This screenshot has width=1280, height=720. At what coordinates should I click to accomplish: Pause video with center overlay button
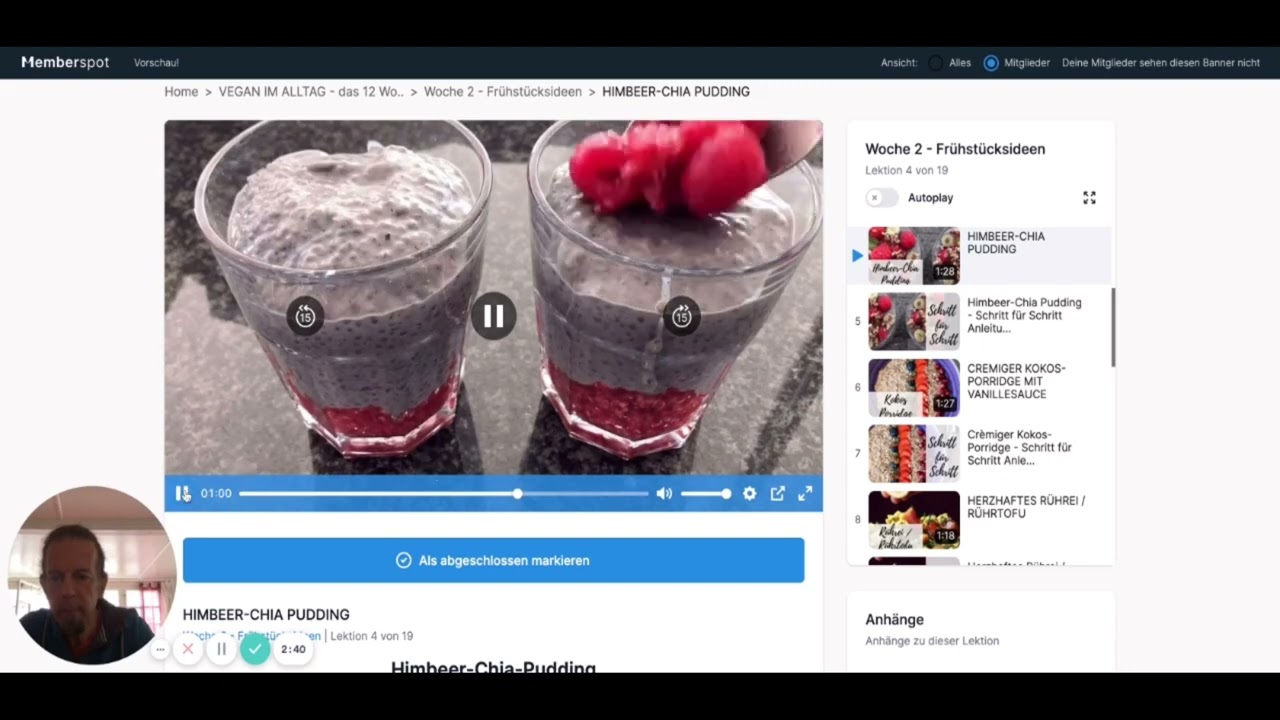[494, 316]
